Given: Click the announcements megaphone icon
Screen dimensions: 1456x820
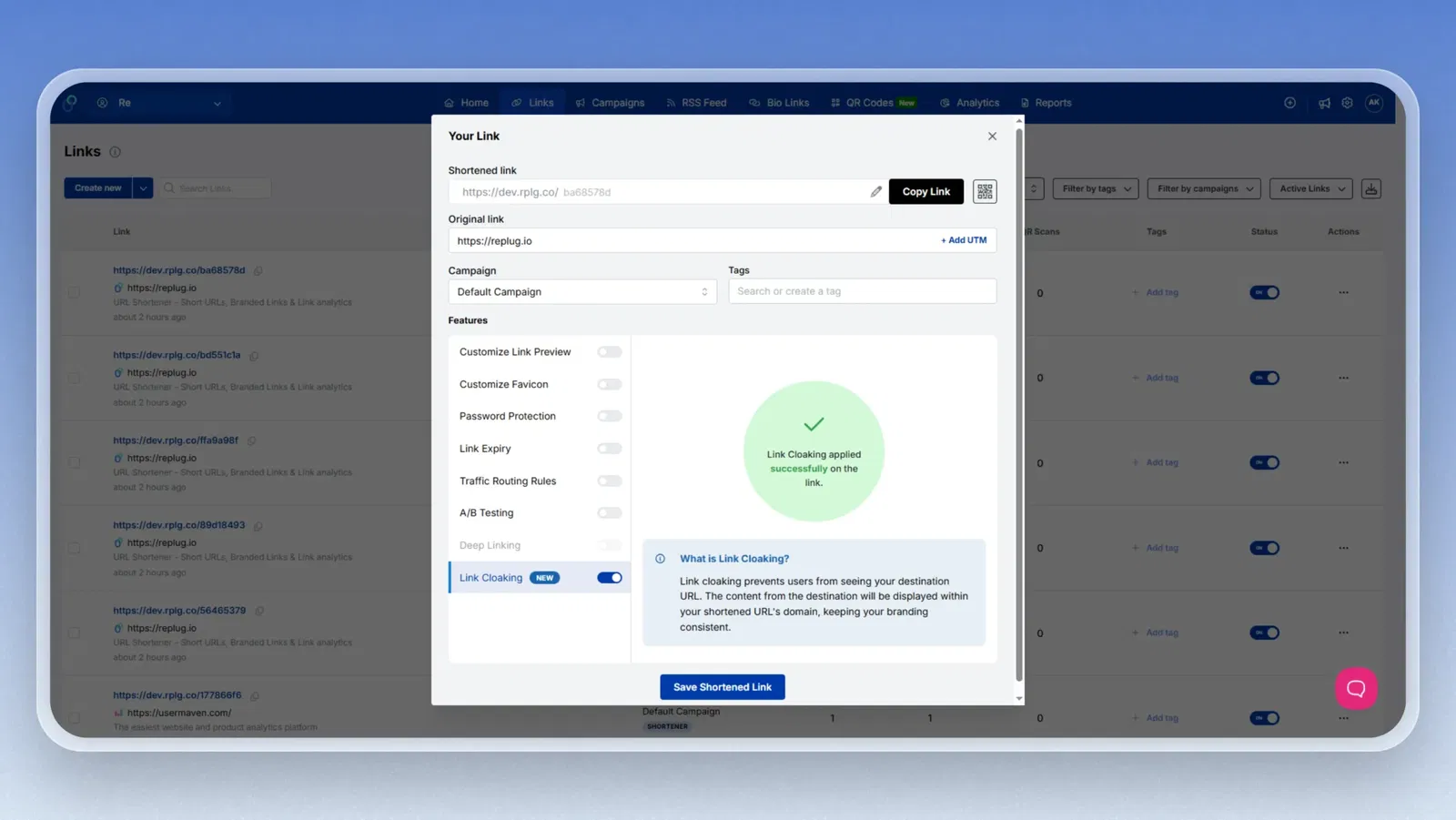Looking at the screenshot, I should click(x=1324, y=103).
